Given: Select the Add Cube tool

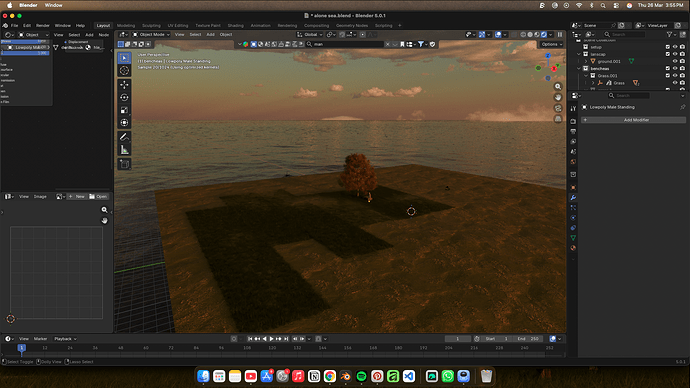Looking at the screenshot, I should click(125, 164).
